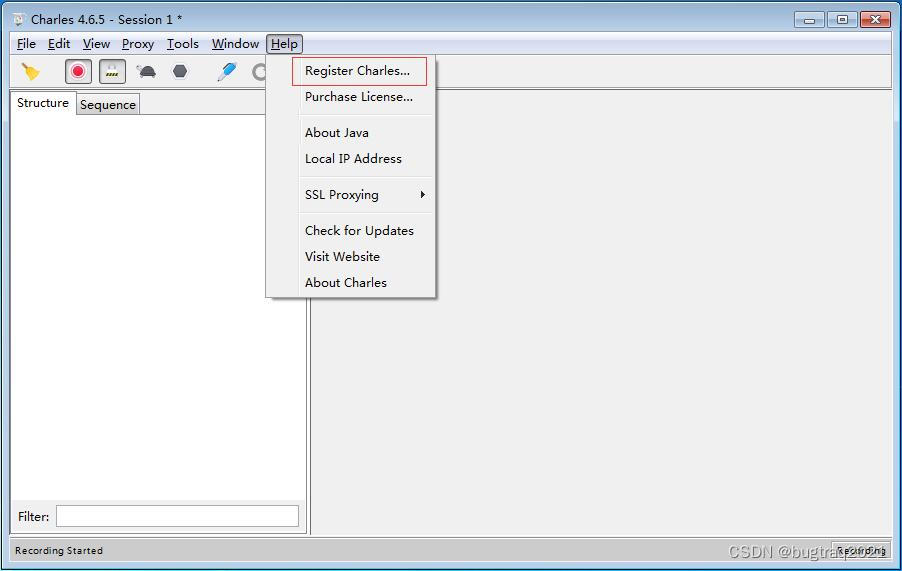Expand the SSL Proxying submenu
The image size is (902, 571).
[x=366, y=195]
